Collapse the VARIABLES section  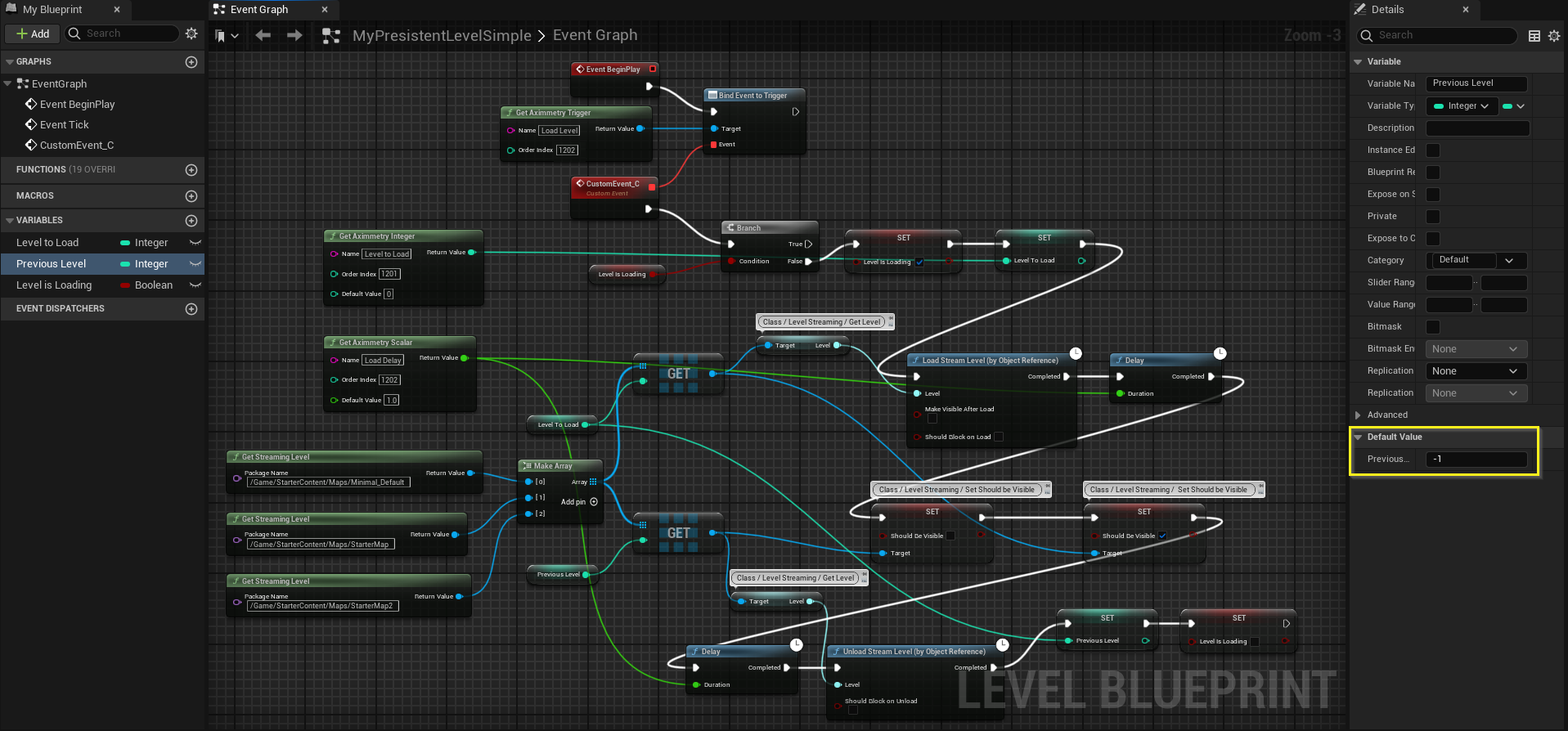pyautogui.click(x=10, y=221)
